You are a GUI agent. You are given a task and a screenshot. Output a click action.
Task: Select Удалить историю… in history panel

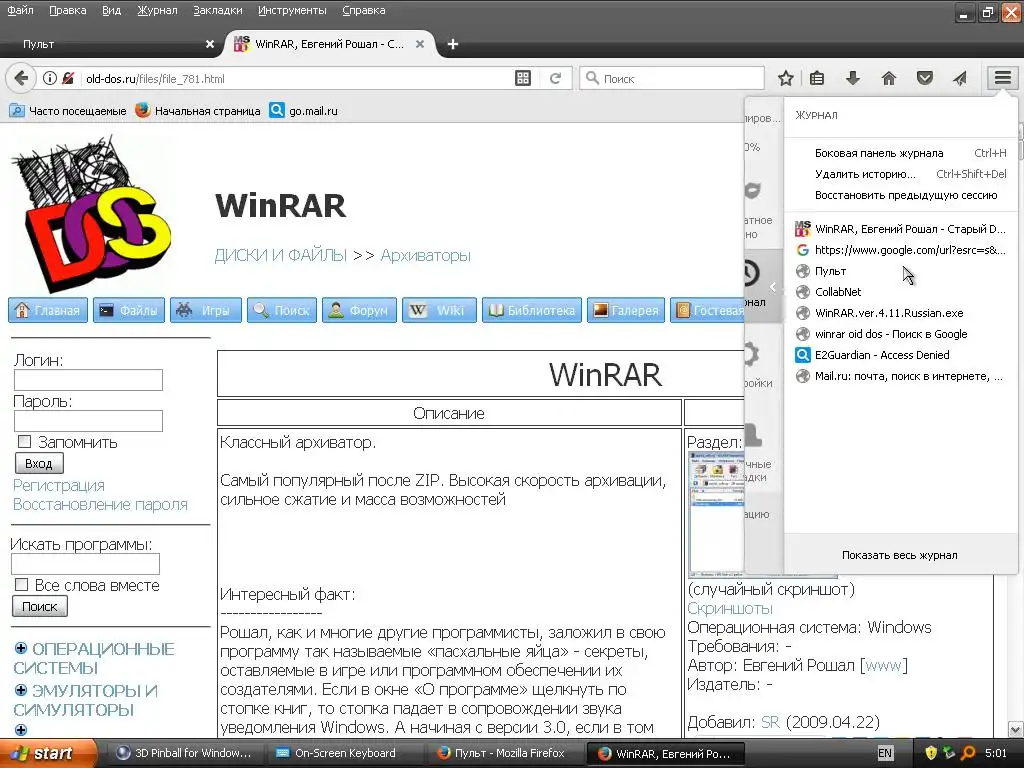click(x=901, y=174)
